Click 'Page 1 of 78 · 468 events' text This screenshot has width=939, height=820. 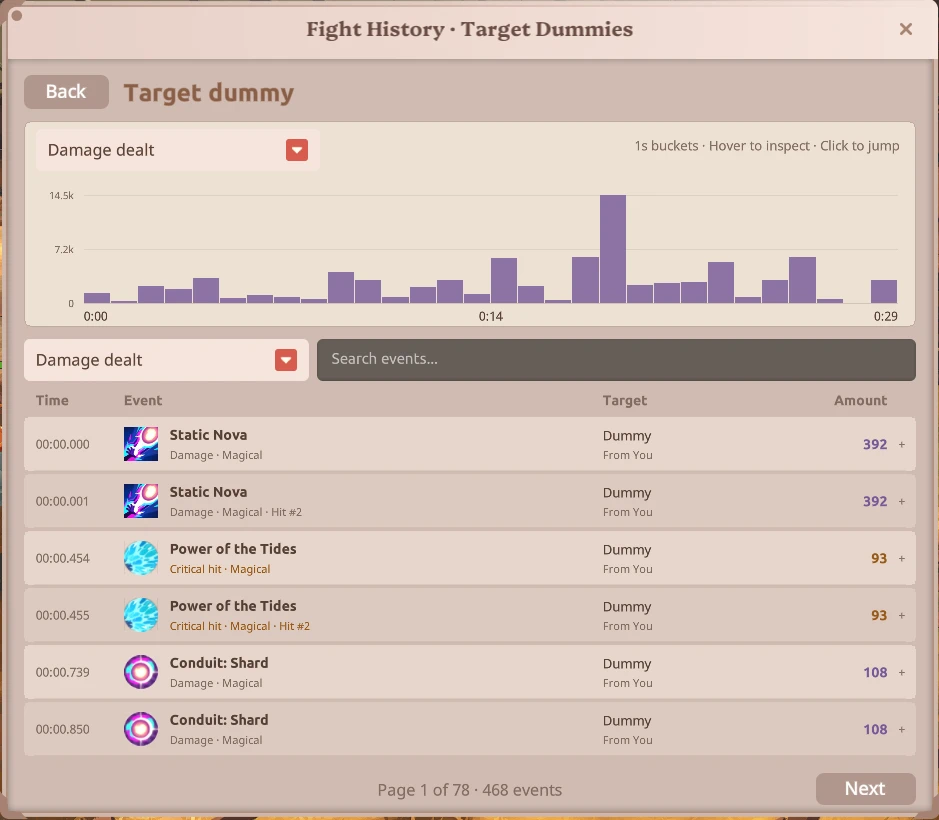(x=470, y=790)
